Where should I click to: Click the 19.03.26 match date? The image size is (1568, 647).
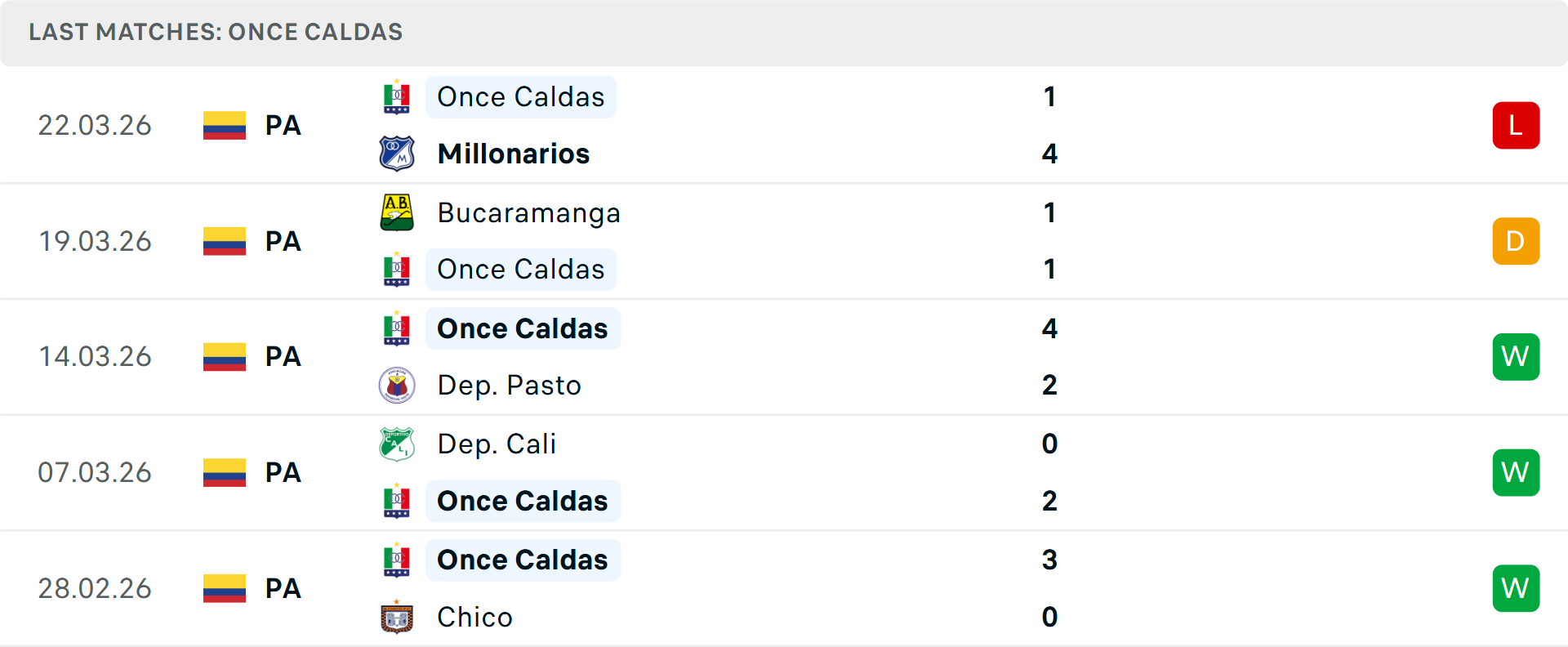(x=95, y=242)
